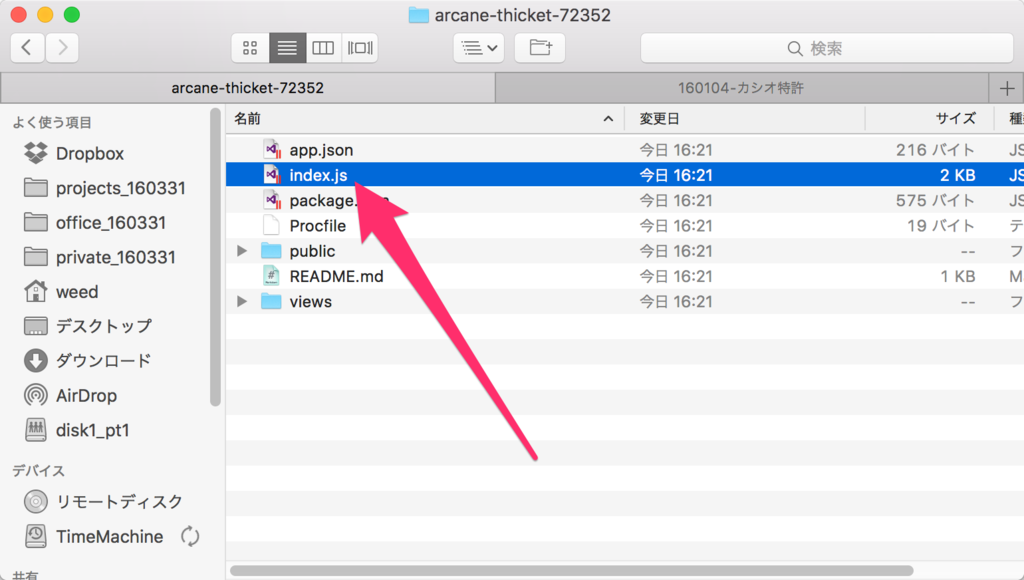Open AirDrop in the sidebar

pyautogui.click(x=70, y=396)
